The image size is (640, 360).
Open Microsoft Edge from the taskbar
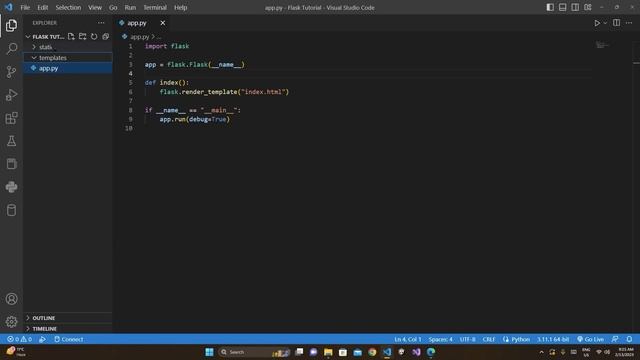pyautogui.click(x=431, y=352)
